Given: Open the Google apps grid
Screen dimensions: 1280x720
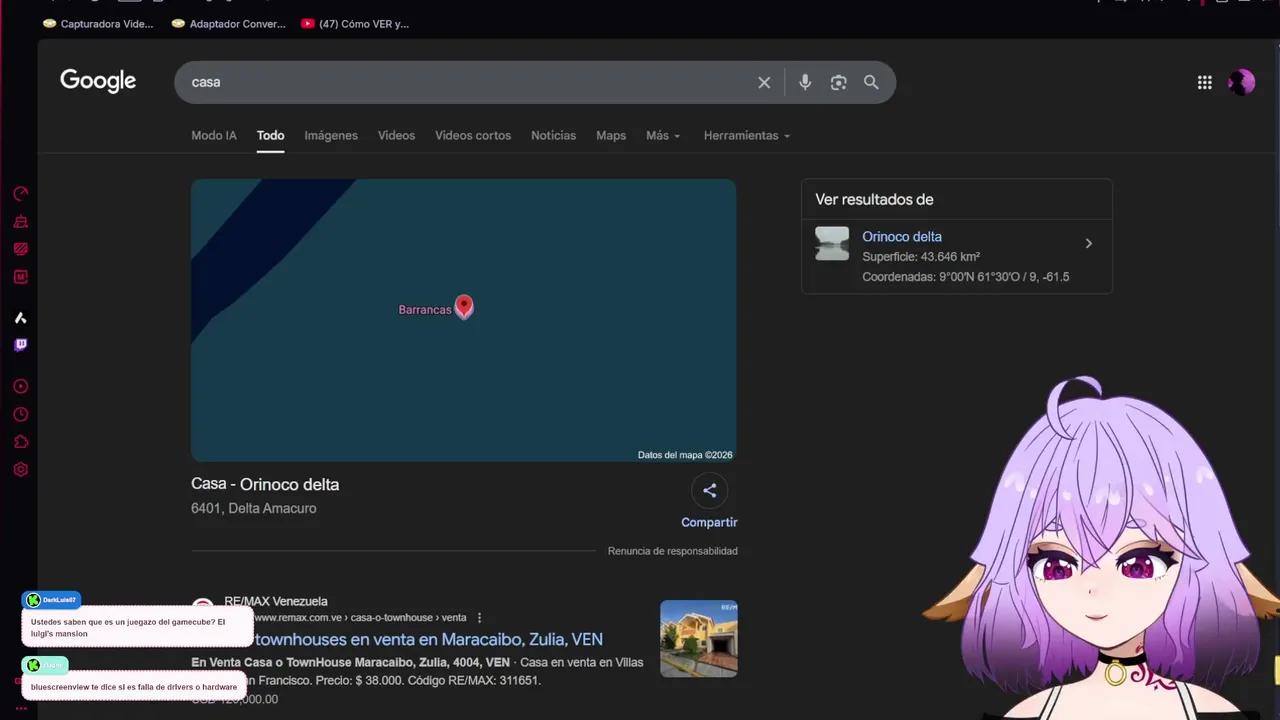Looking at the screenshot, I should pos(1204,83).
